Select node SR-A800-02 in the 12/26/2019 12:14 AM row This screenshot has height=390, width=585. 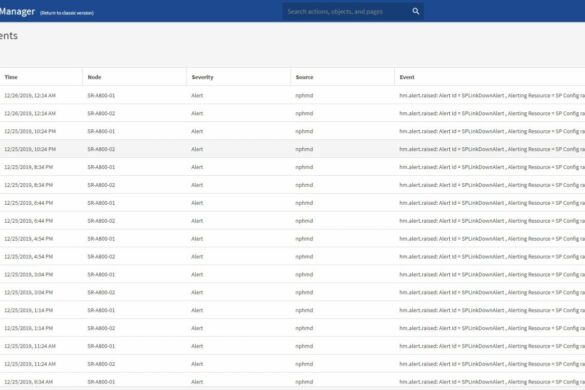pyautogui.click(x=101, y=113)
